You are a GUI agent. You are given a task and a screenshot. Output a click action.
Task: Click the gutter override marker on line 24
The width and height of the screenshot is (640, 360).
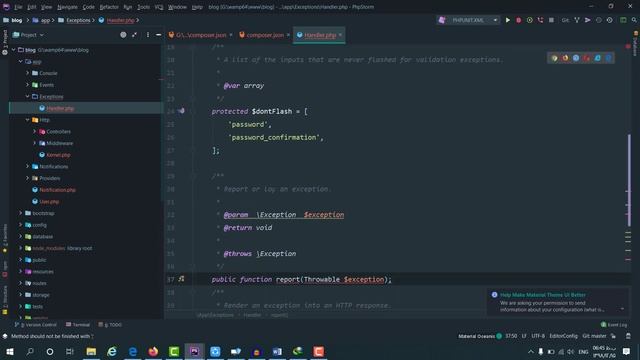pyautogui.click(x=181, y=111)
